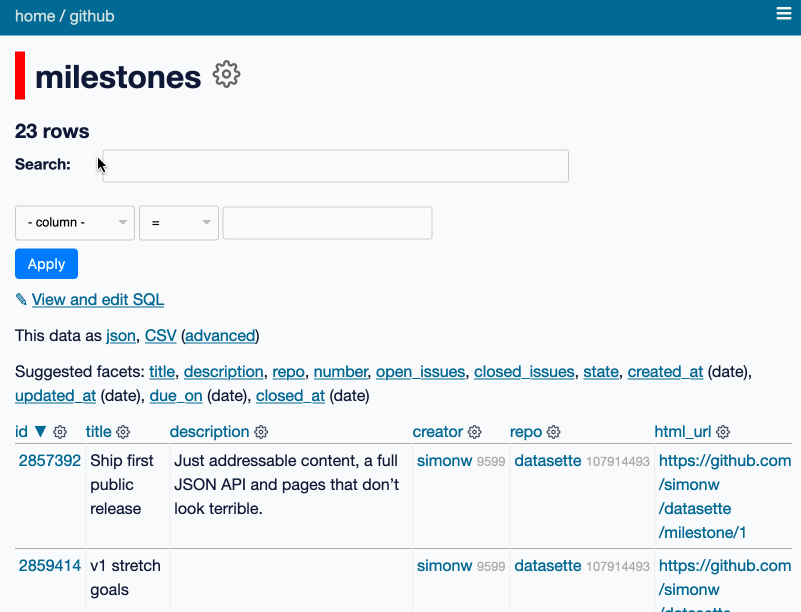Focus the Search text box
The height and width of the screenshot is (612, 801).
(x=336, y=166)
